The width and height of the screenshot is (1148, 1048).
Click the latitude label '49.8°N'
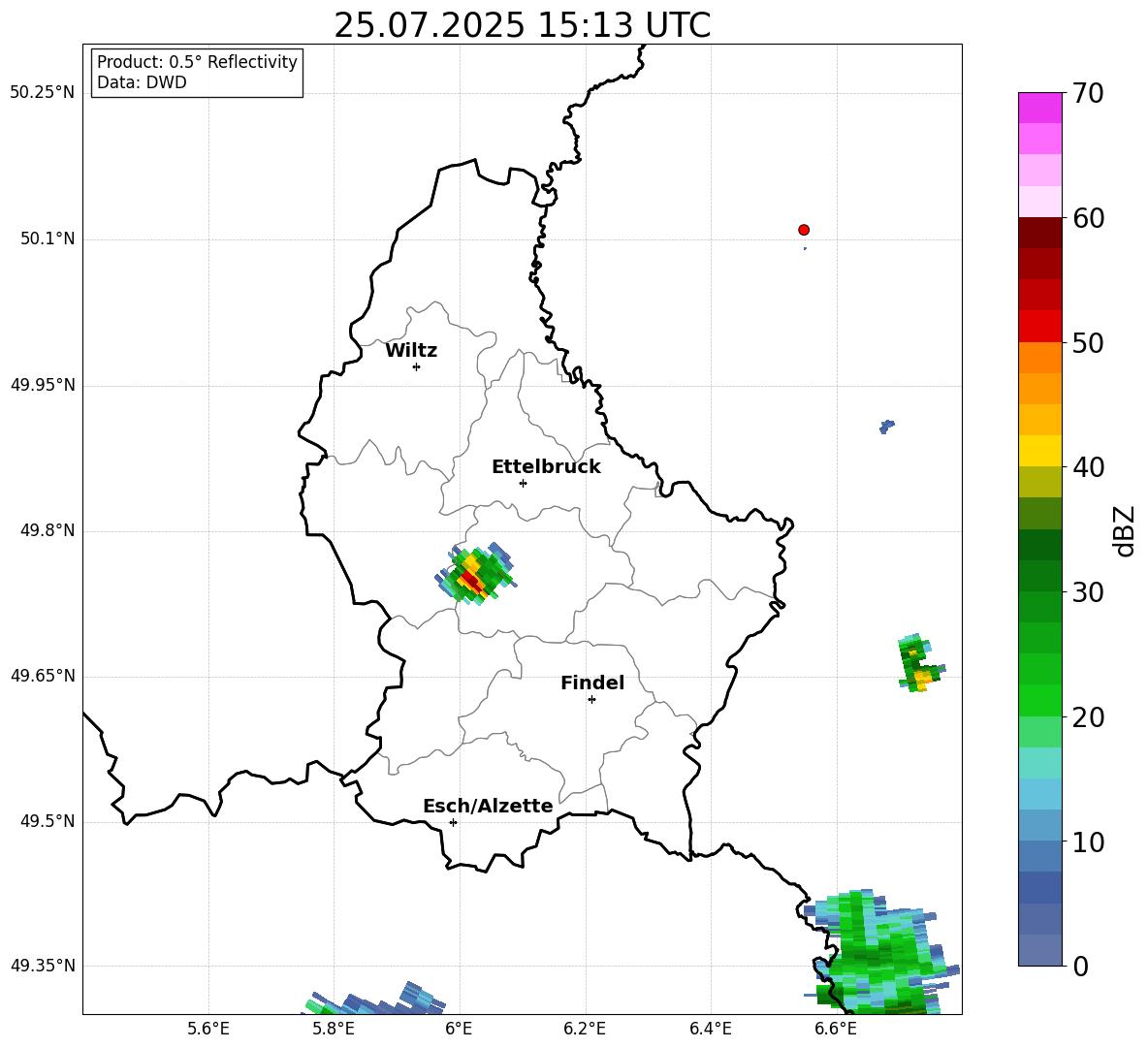pos(48,530)
